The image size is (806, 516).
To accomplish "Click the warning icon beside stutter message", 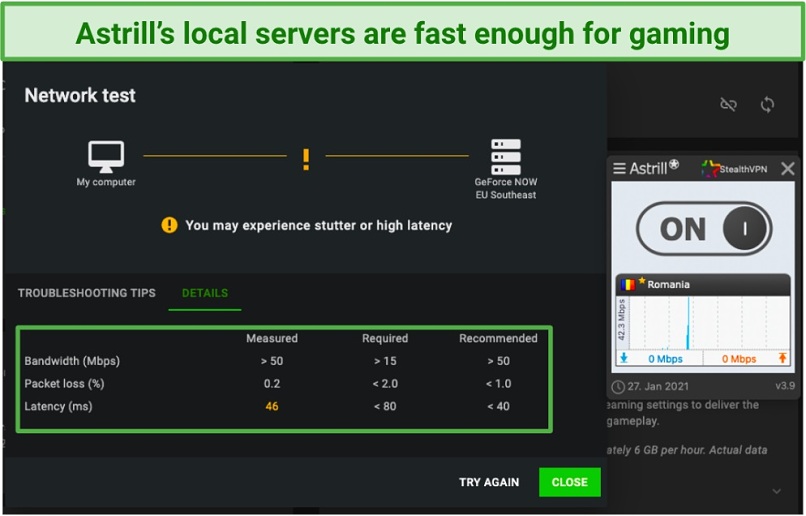I will [x=169, y=225].
